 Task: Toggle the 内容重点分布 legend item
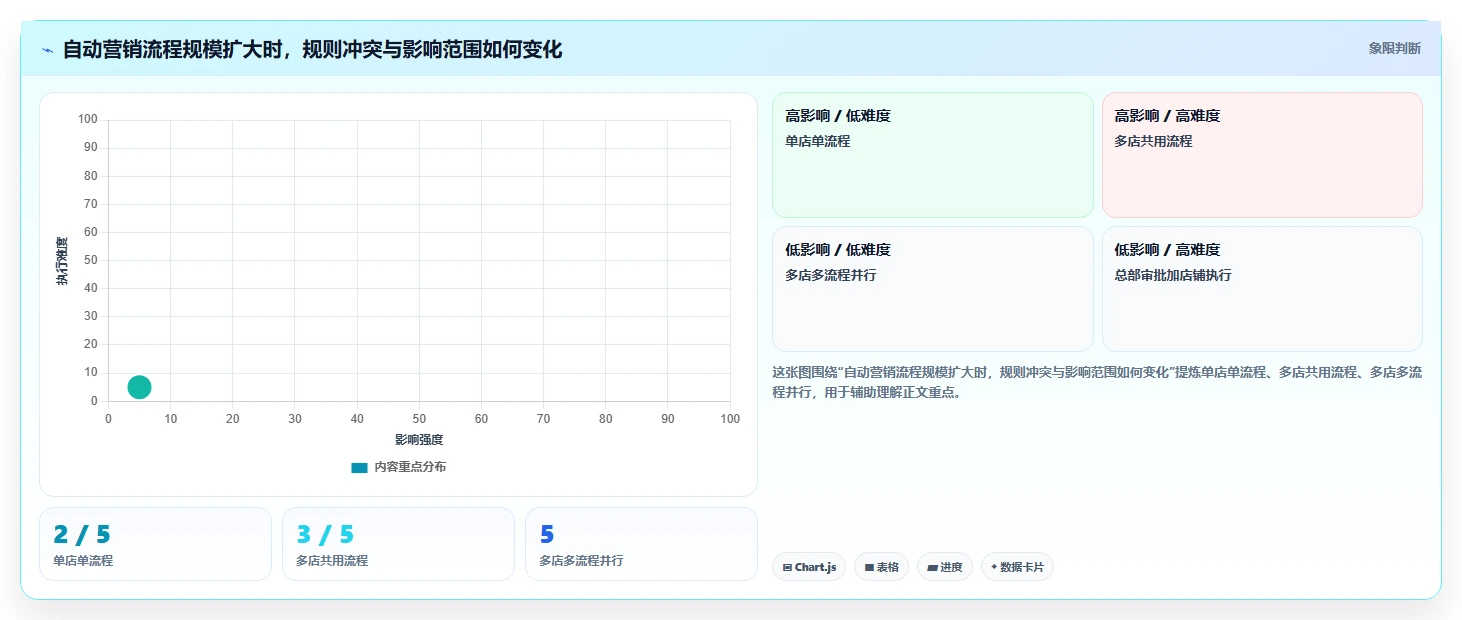(x=399, y=467)
